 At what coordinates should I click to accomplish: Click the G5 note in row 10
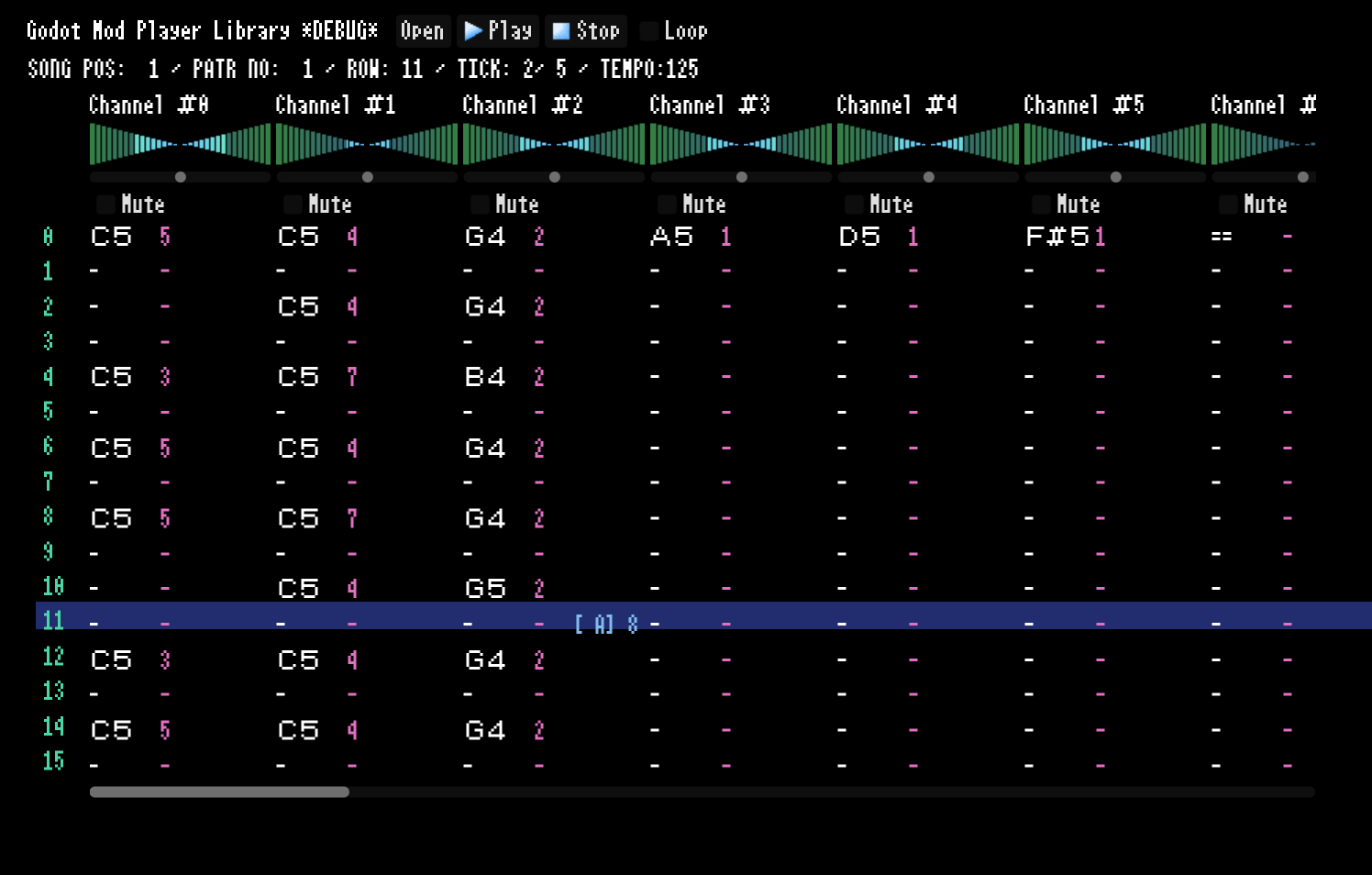click(485, 588)
